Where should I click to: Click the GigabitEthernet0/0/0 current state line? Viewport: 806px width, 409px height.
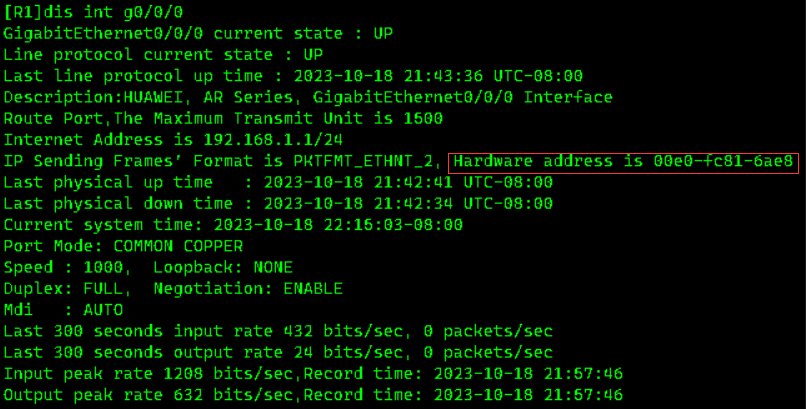click(x=198, y=33)
